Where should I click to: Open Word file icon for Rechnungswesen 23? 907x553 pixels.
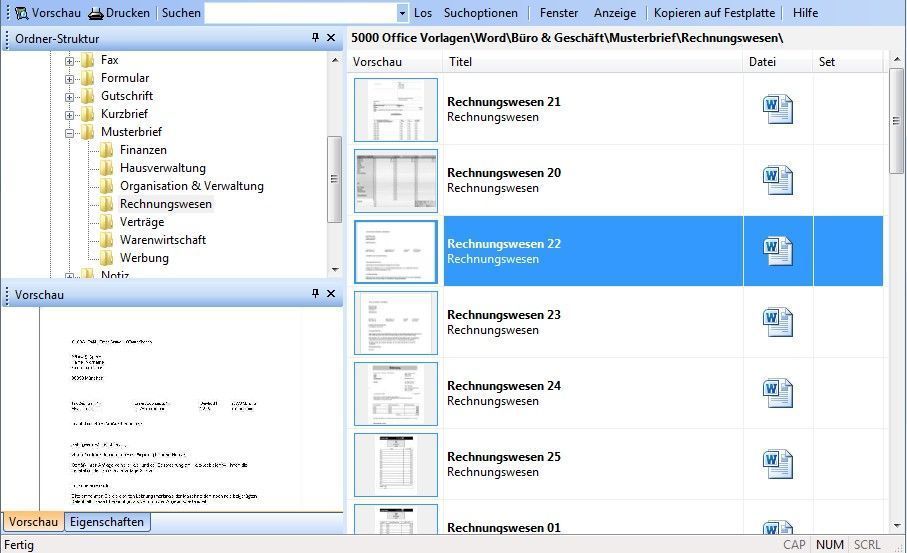[777, 321]
